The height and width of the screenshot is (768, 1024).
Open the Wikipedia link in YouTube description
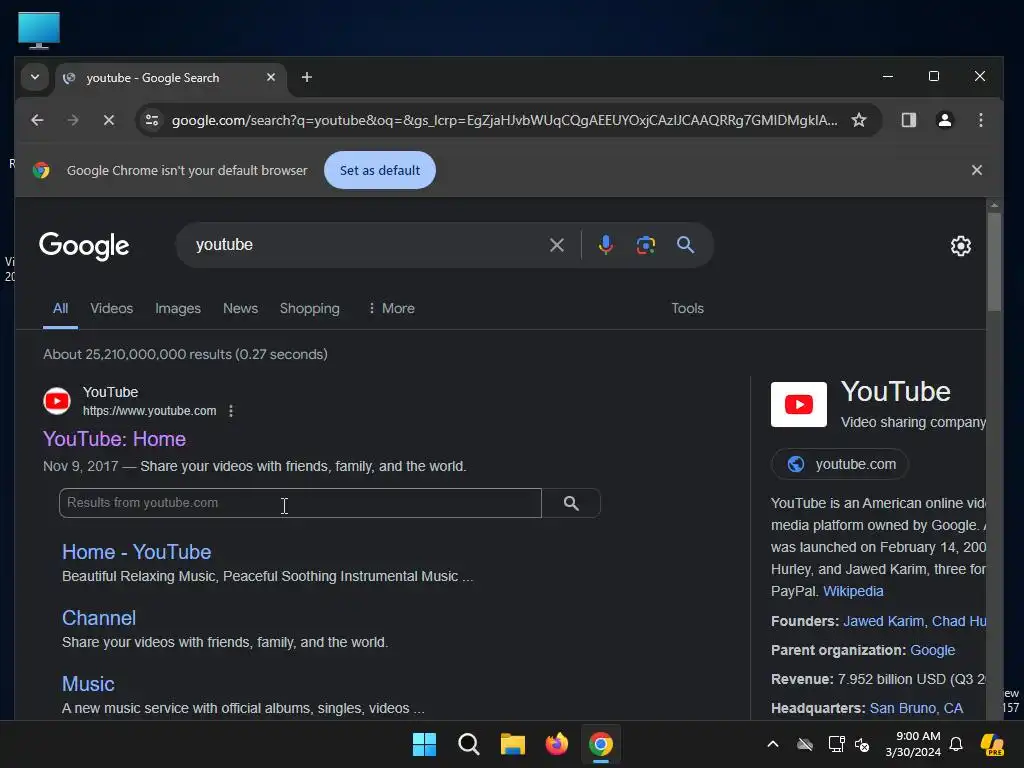[x=853, y=591]
